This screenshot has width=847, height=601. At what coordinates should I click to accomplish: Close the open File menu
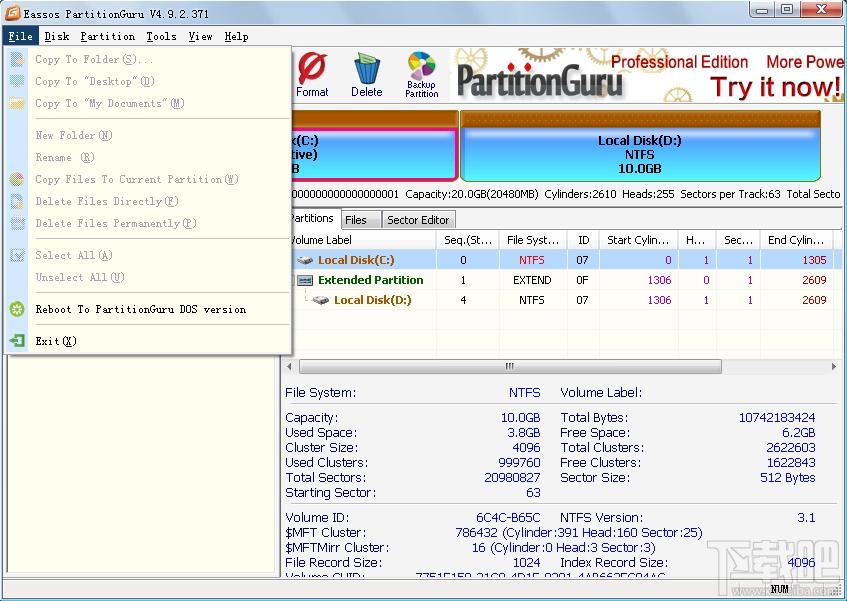[x=21, y=37]
